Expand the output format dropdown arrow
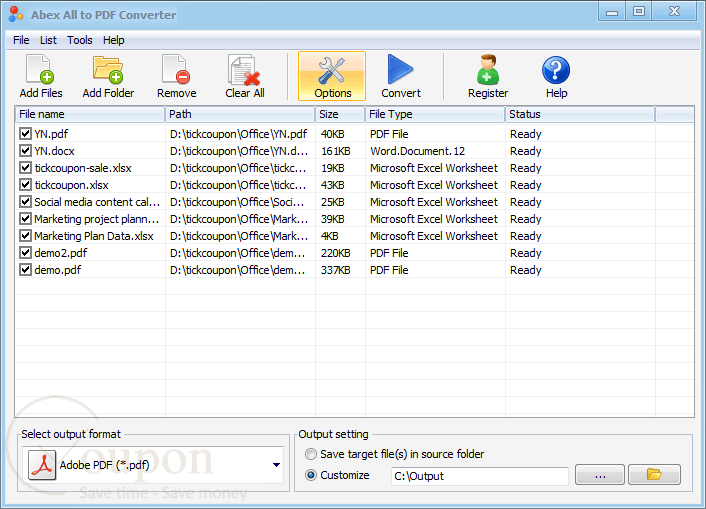The height and width of the screenshot is (509, 706). 276,465
